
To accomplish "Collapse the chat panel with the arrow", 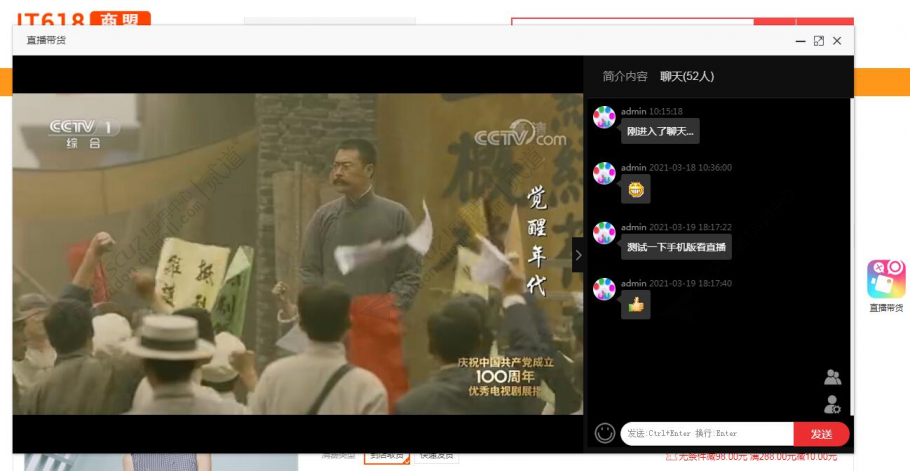I will coord(578,255).
